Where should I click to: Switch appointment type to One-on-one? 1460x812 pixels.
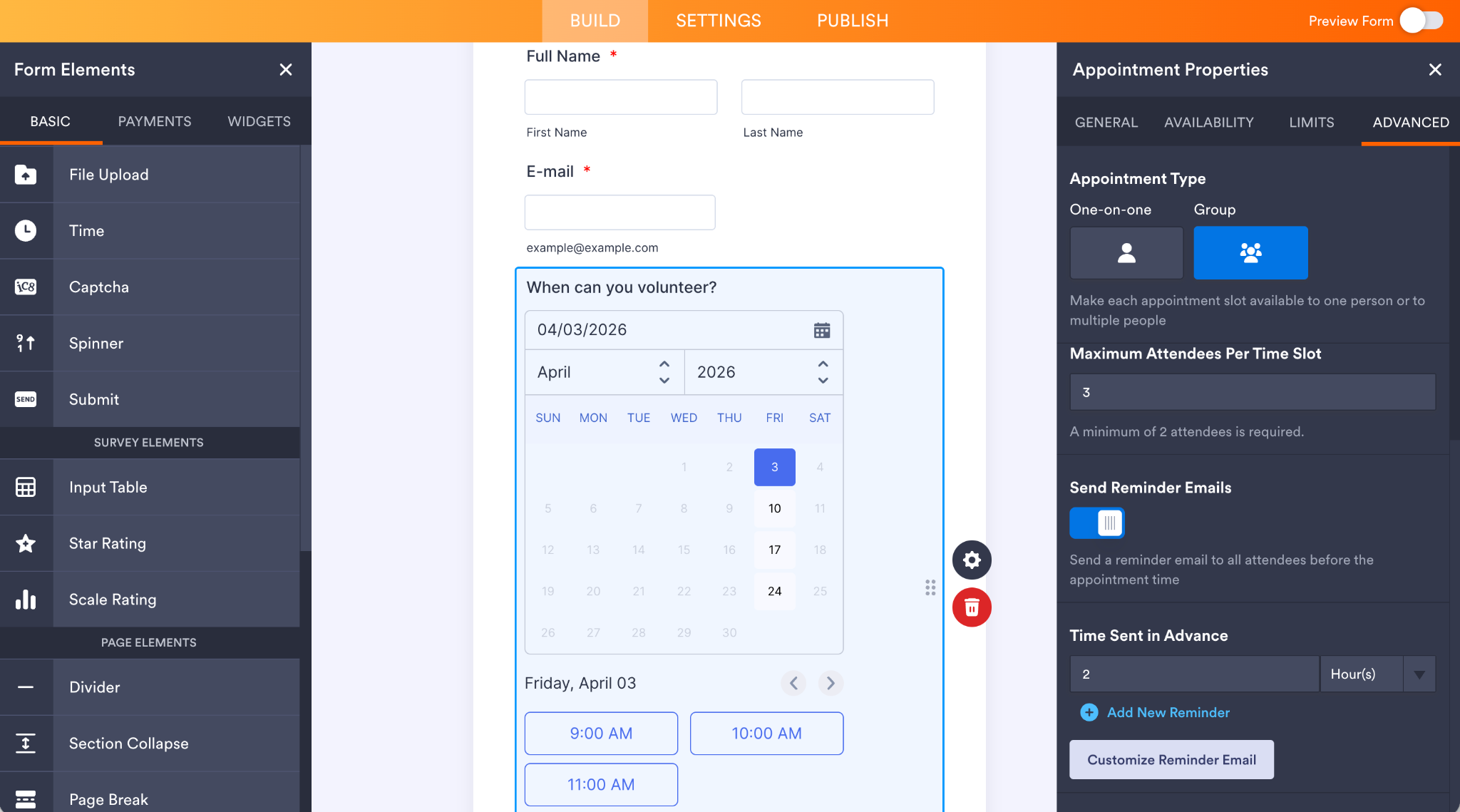(x=1126, y=252)
